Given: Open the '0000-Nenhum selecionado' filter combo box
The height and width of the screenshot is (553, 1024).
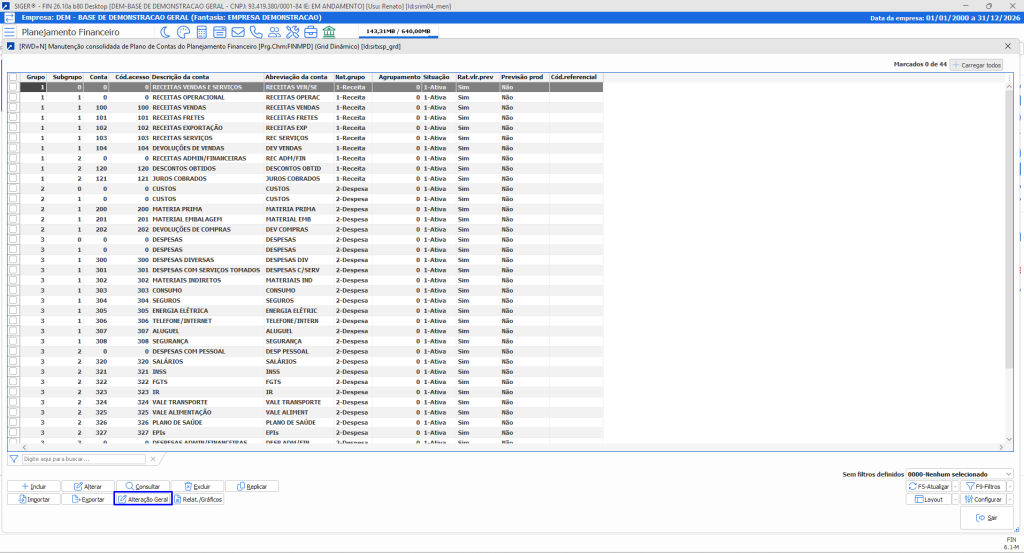Looking at the screenshot, I should click(x=959, y=474).
